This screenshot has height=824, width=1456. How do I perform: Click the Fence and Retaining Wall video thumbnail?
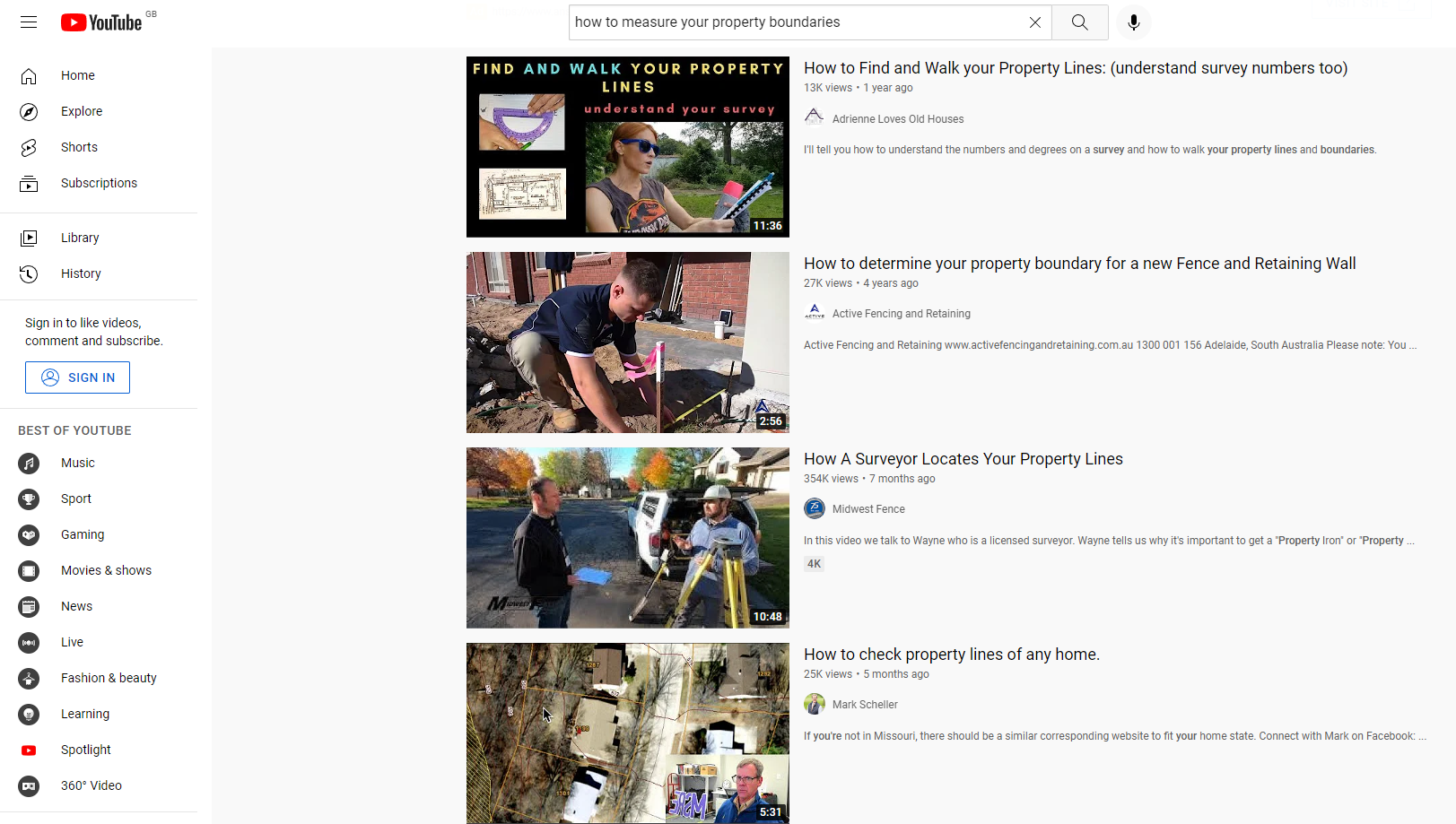click(x=628, y=343)
